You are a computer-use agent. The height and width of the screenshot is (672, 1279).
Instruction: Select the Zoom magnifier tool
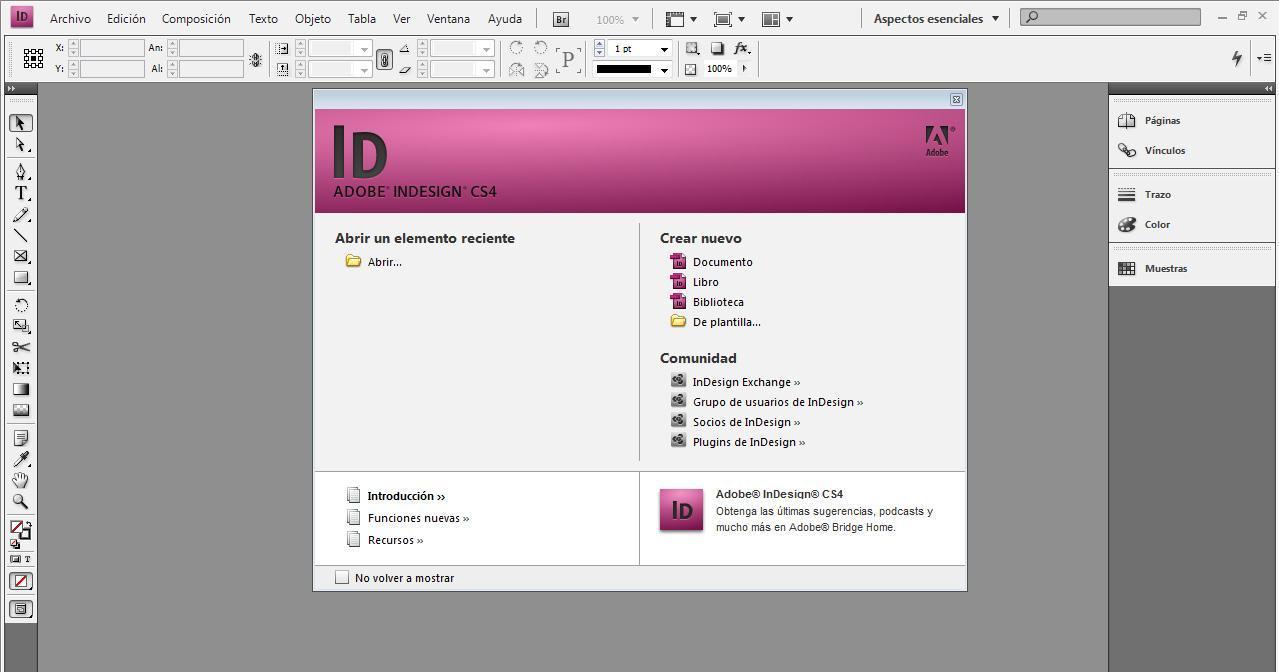[20, 501]
